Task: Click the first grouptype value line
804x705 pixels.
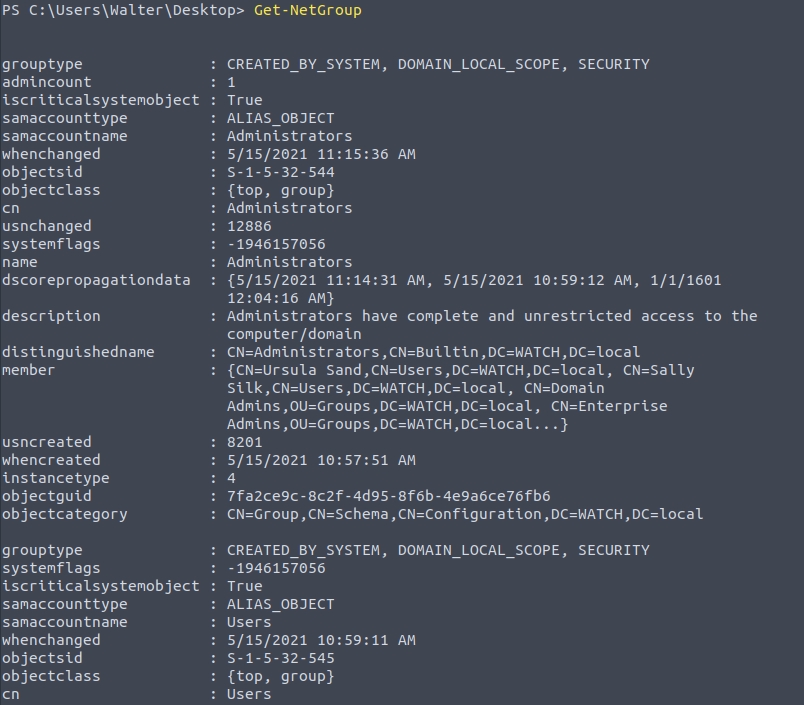Action: pos(438,64)
